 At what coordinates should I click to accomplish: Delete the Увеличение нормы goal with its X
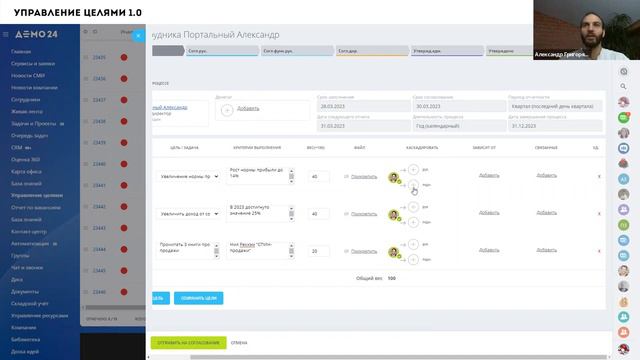click(599, 177)
